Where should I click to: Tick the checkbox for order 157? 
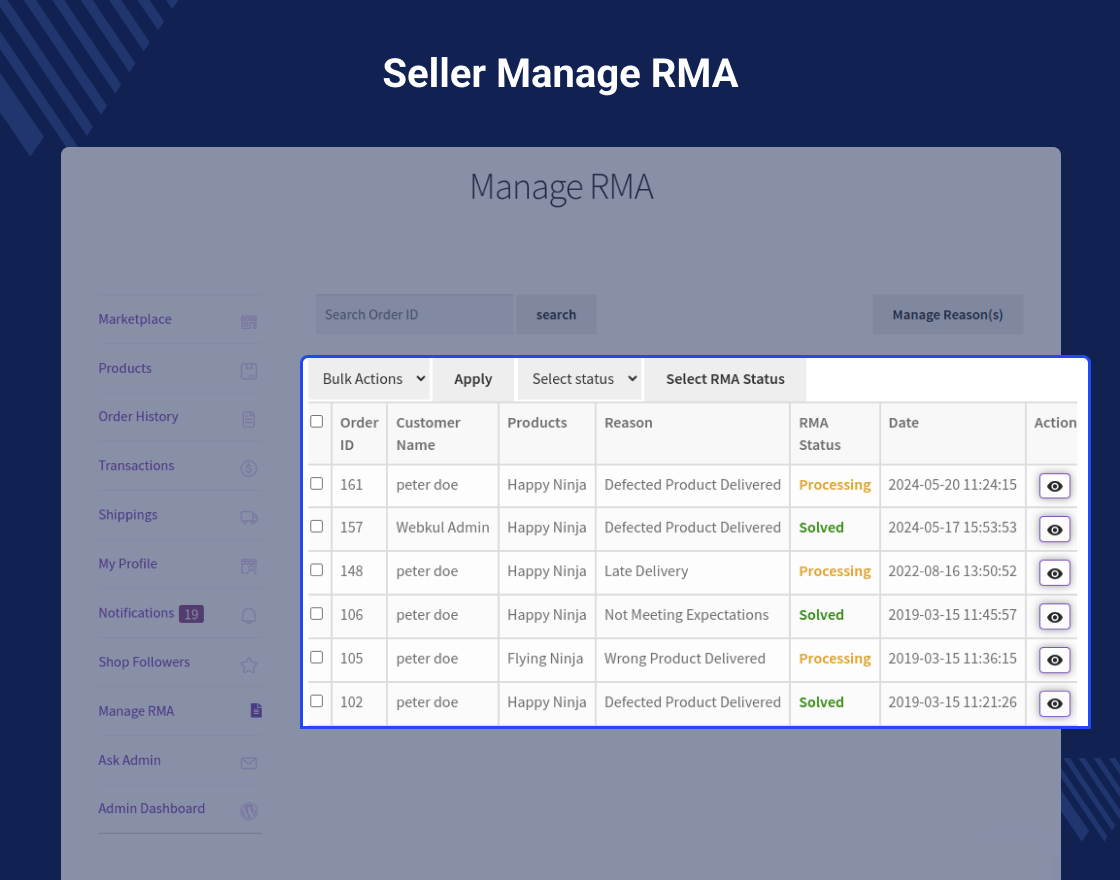click(317, 528)
